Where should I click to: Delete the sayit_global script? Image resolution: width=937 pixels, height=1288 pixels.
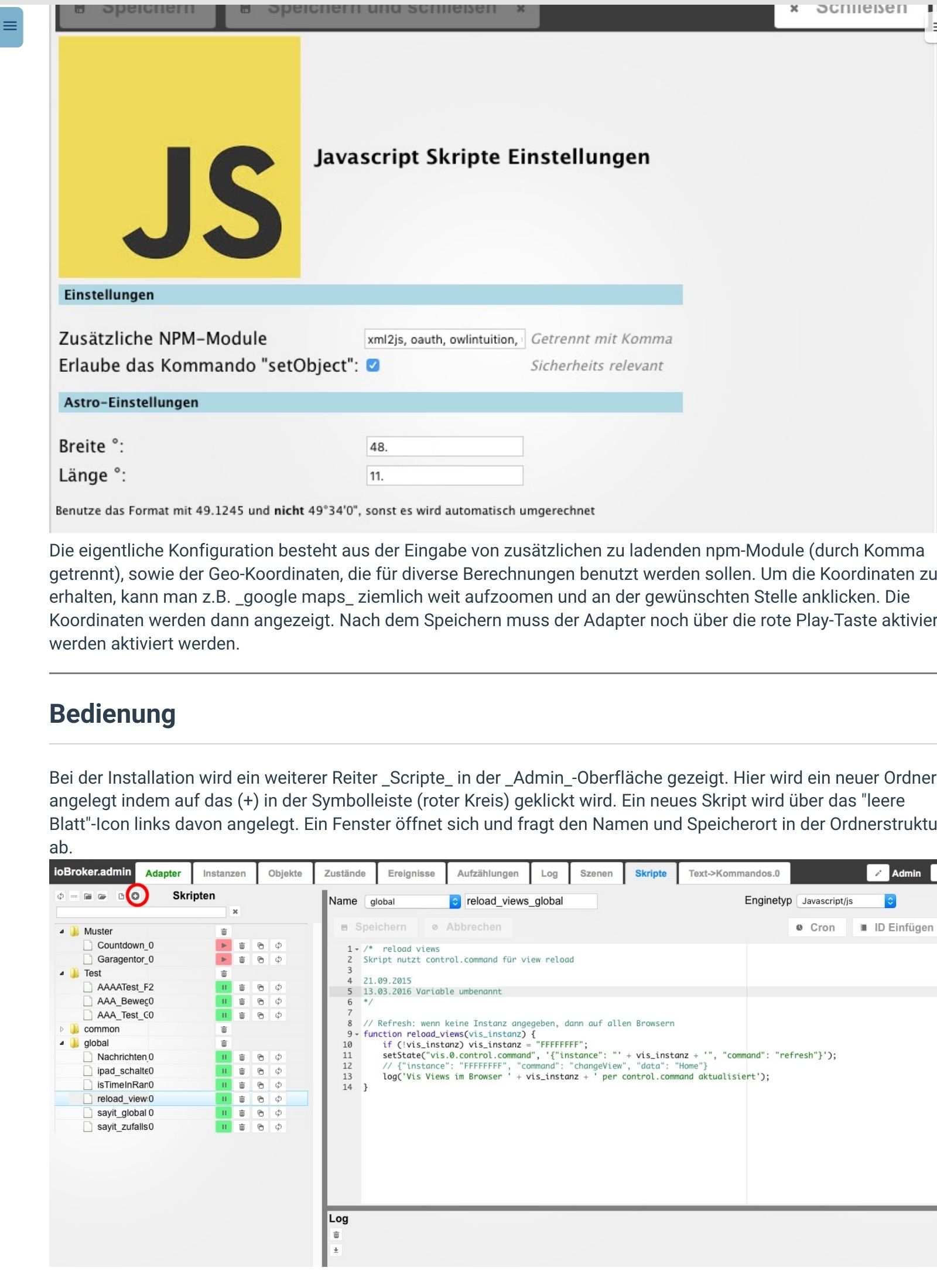pos(242,1113)
